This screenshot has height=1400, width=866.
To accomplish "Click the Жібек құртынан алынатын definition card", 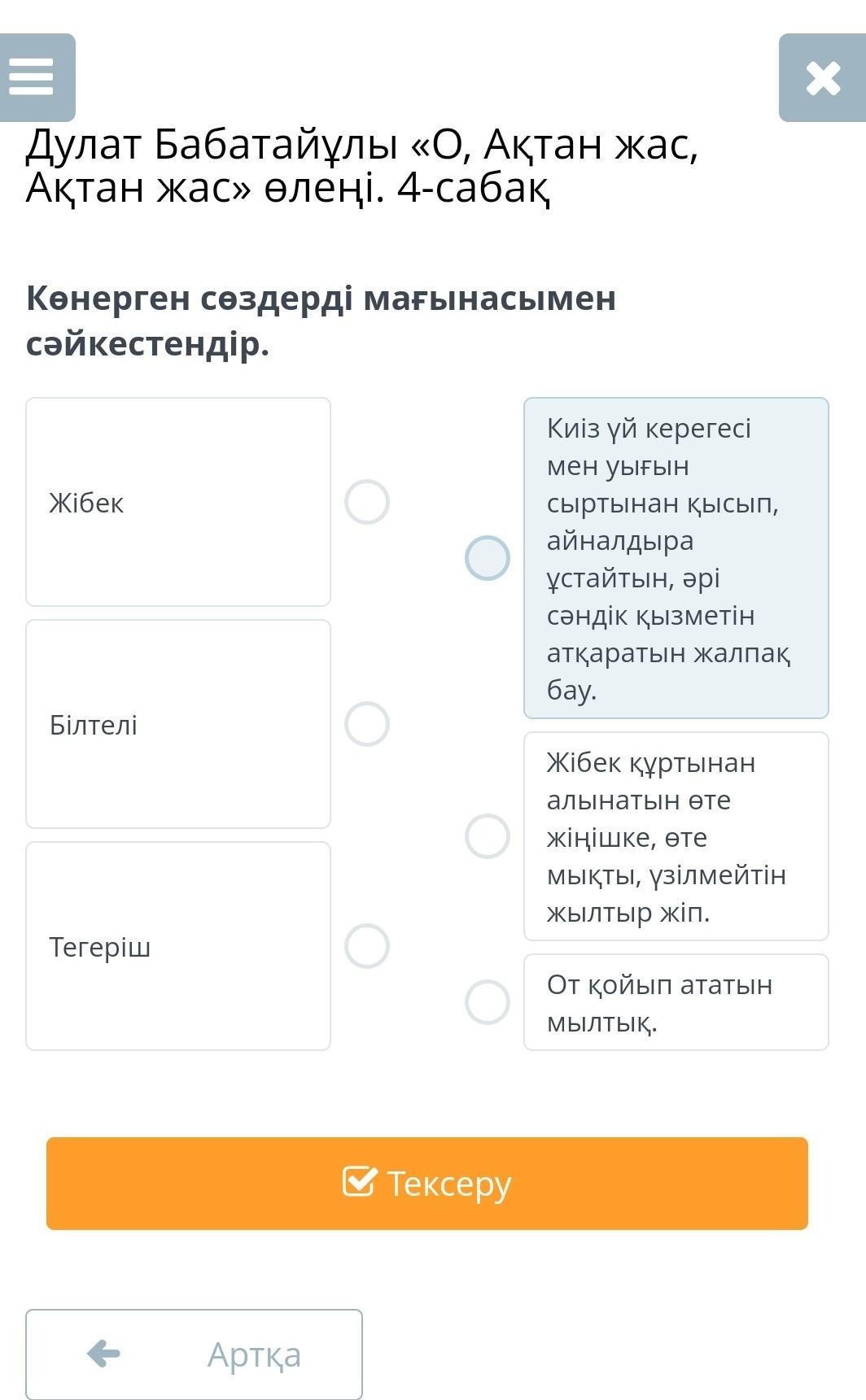I will coord(676,836).
